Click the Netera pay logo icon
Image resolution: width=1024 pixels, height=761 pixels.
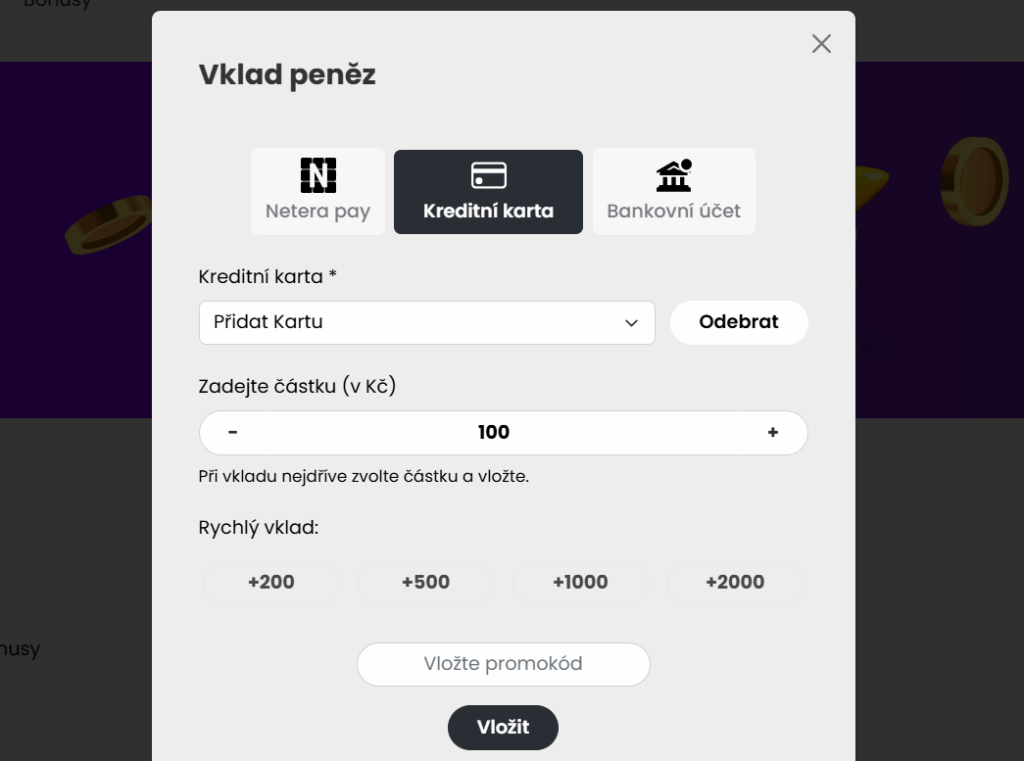pos(318,175)
